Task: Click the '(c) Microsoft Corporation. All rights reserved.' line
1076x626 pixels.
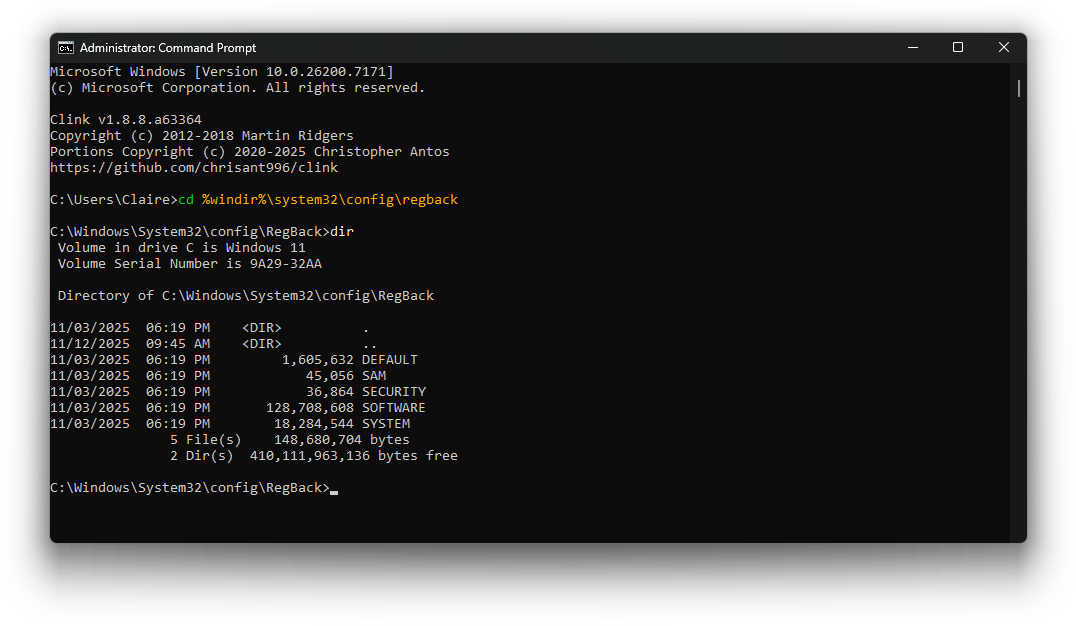Action: click(238, 88)
